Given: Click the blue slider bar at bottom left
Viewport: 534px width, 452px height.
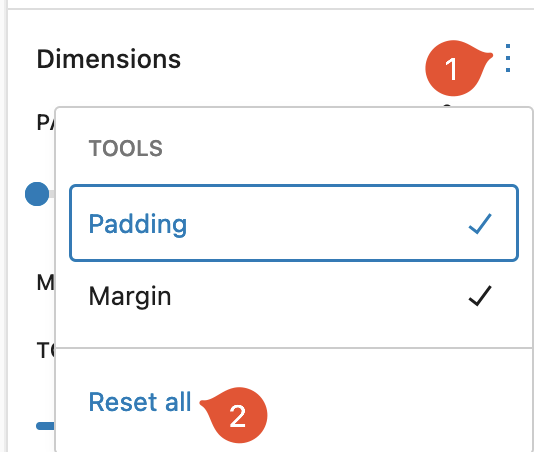Looking at the screenshot, I should pyautogui.click(x=45, y=426).
